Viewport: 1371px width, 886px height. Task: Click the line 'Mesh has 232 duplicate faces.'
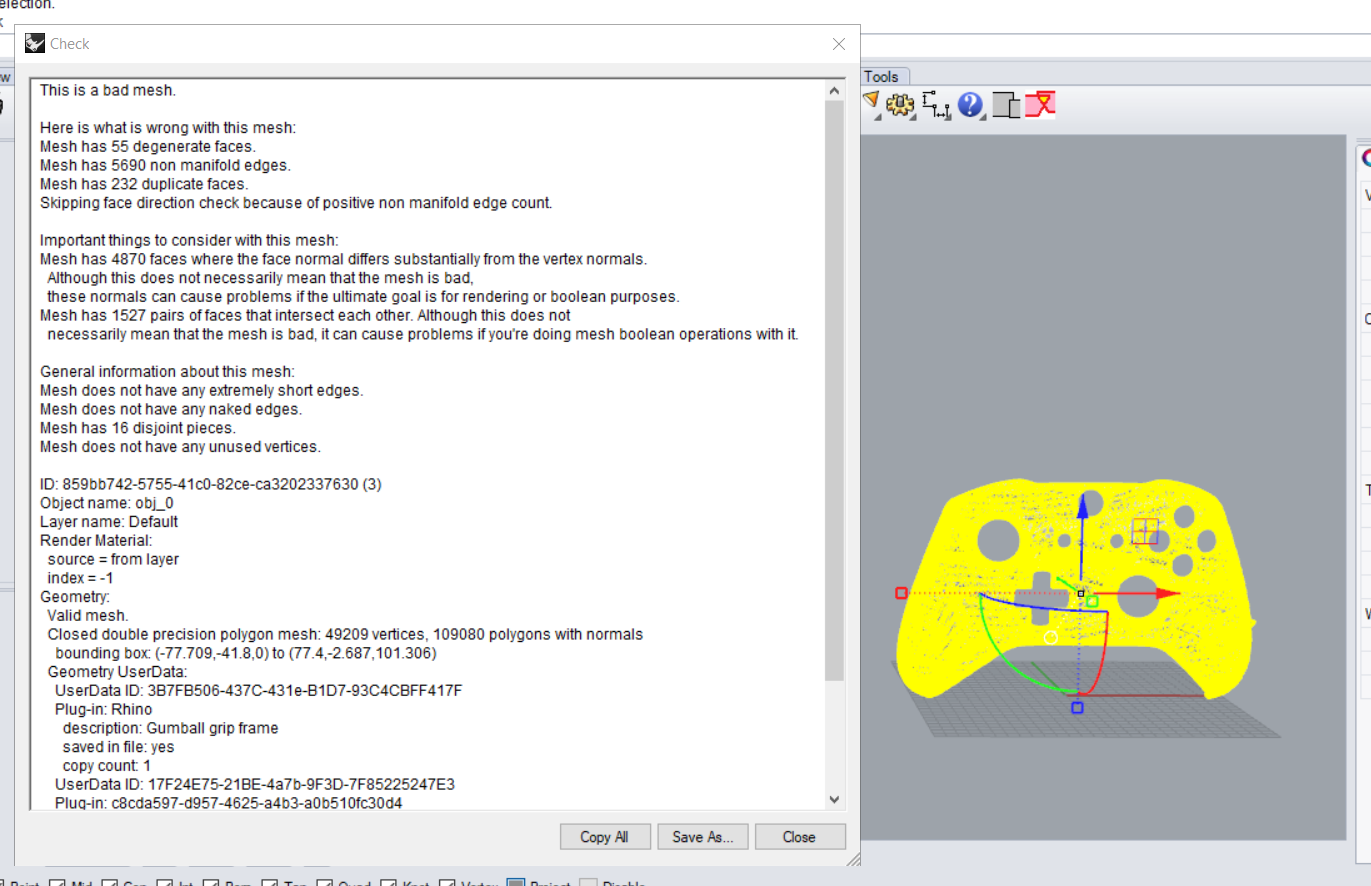point(144,184)
